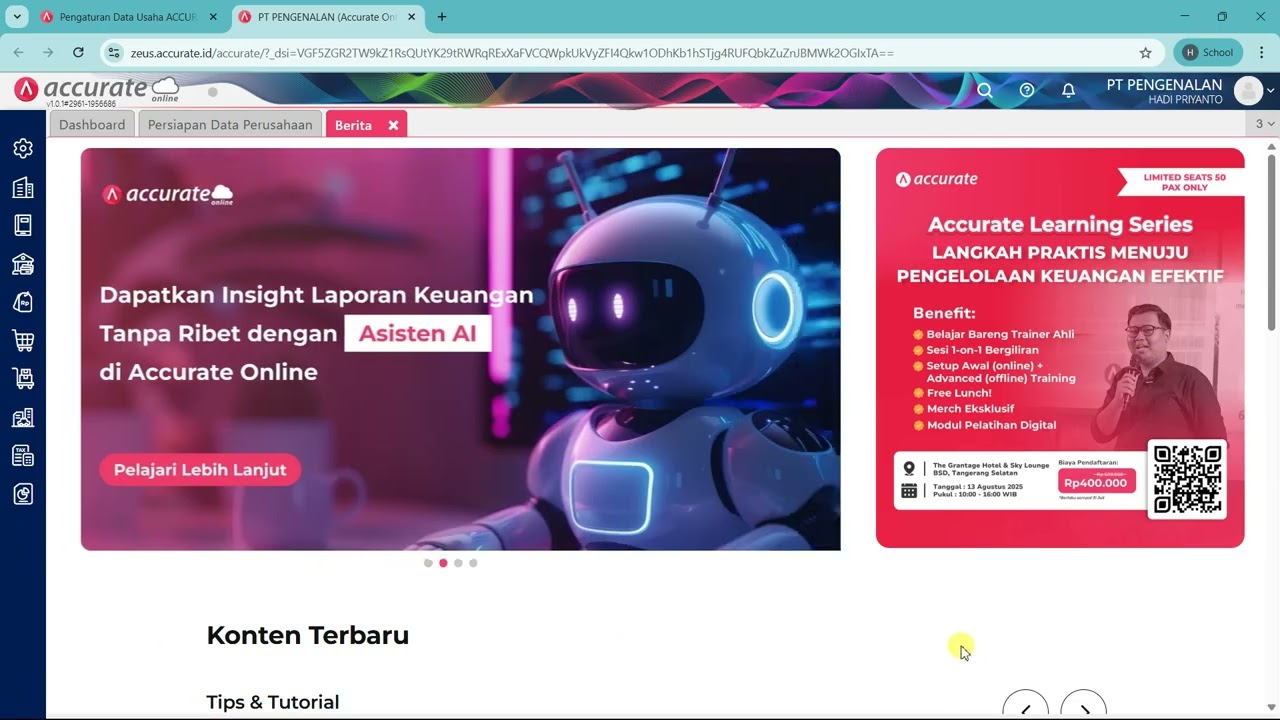Go back in browser history

pyautogui.click(x=18, y=52)
